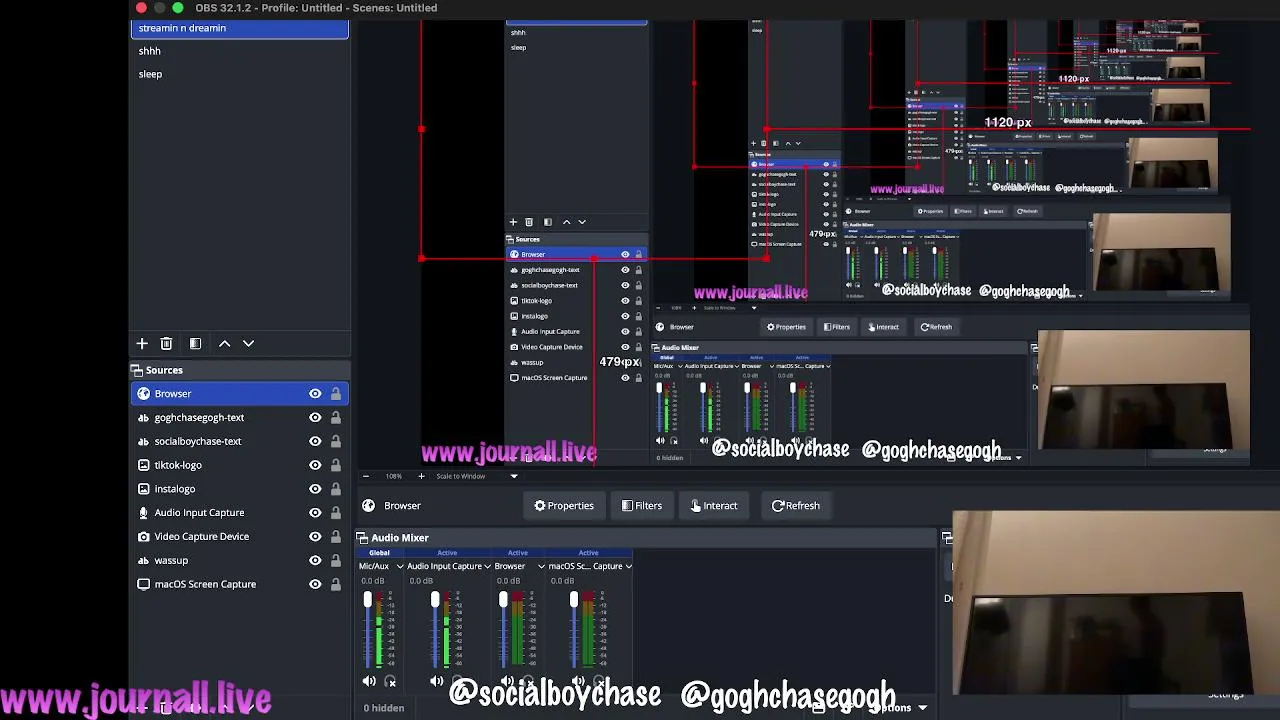The height and width of the screenshot is (720, 1280).
Task: Toggle visibility of wassup source
Action: tap(315, 561)
